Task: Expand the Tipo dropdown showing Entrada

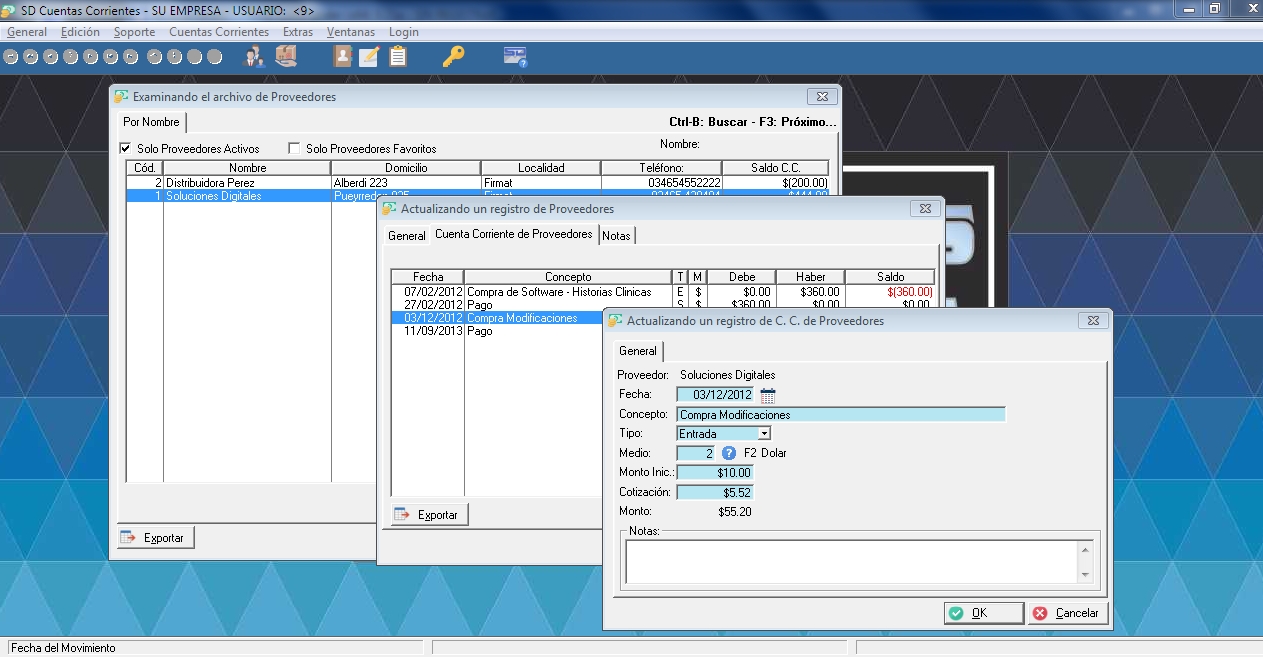Action: [x=764, y=434]
